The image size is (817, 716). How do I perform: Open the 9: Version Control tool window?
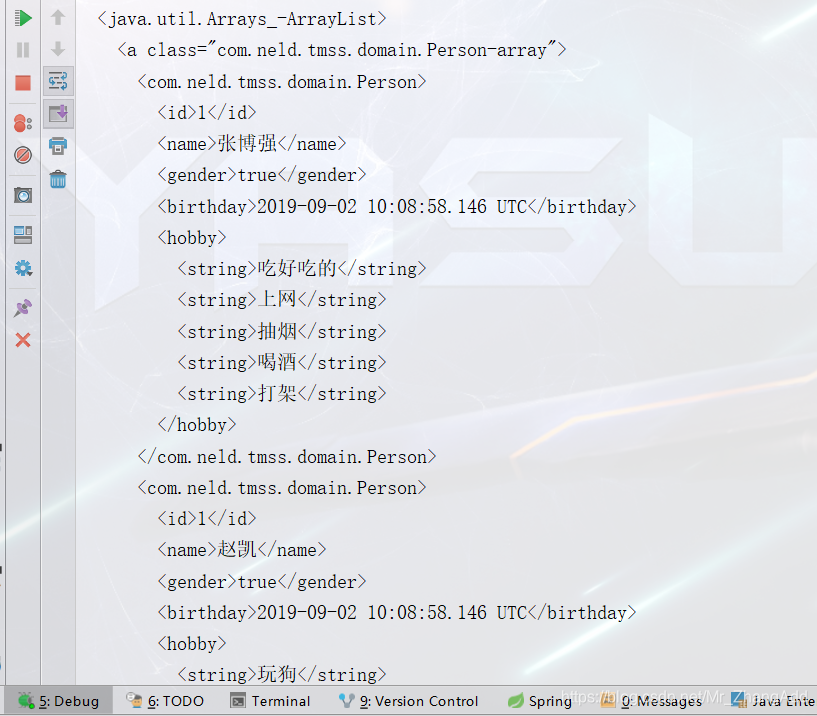(408, 700)
